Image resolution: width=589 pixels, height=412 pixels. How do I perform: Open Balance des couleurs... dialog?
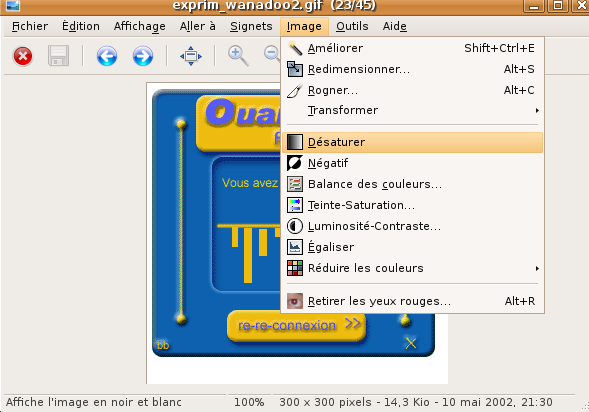tap(412, 184)
